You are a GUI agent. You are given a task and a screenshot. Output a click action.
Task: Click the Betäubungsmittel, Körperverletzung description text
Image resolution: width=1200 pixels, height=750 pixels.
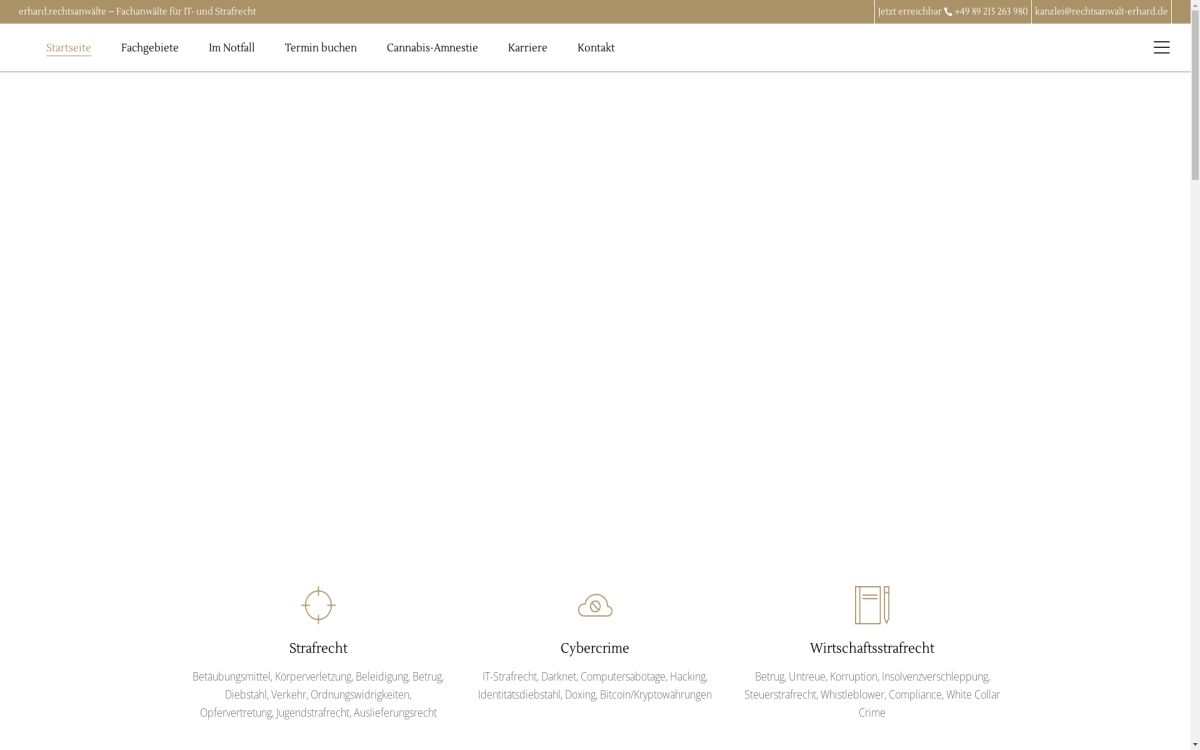318,694
